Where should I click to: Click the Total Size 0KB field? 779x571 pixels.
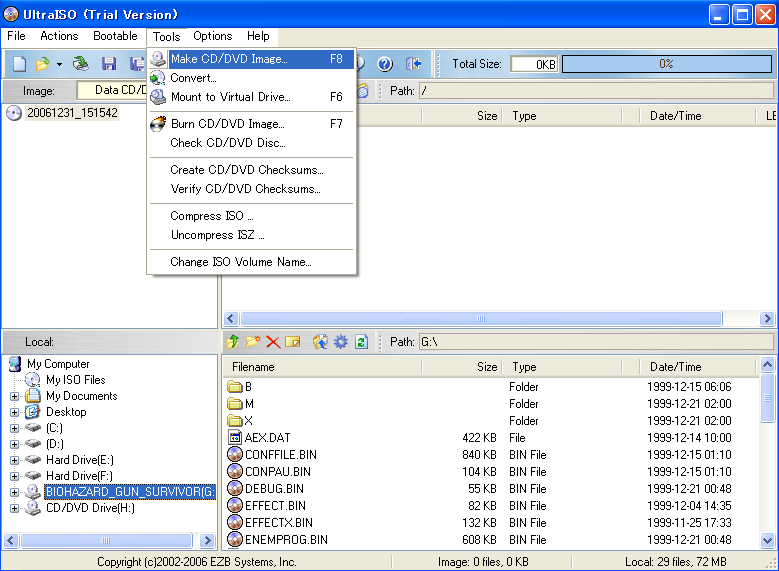tap(535, 64)
